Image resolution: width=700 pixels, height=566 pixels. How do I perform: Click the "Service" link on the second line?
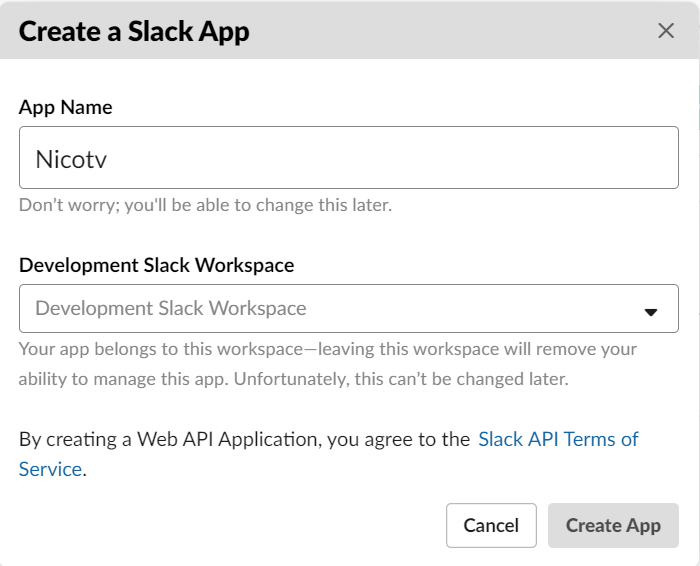point(50,469)
